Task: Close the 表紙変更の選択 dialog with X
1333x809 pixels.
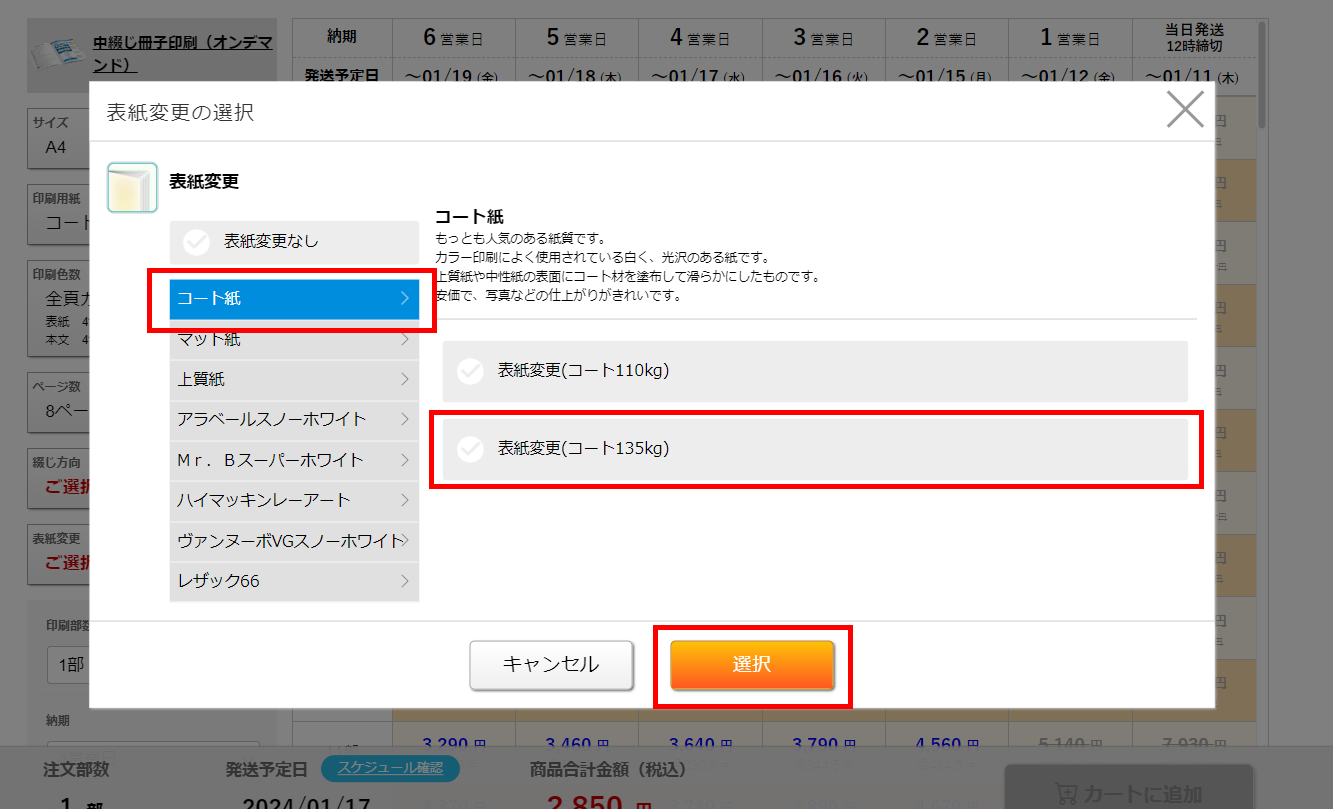Action: (x=1185, y=109)
